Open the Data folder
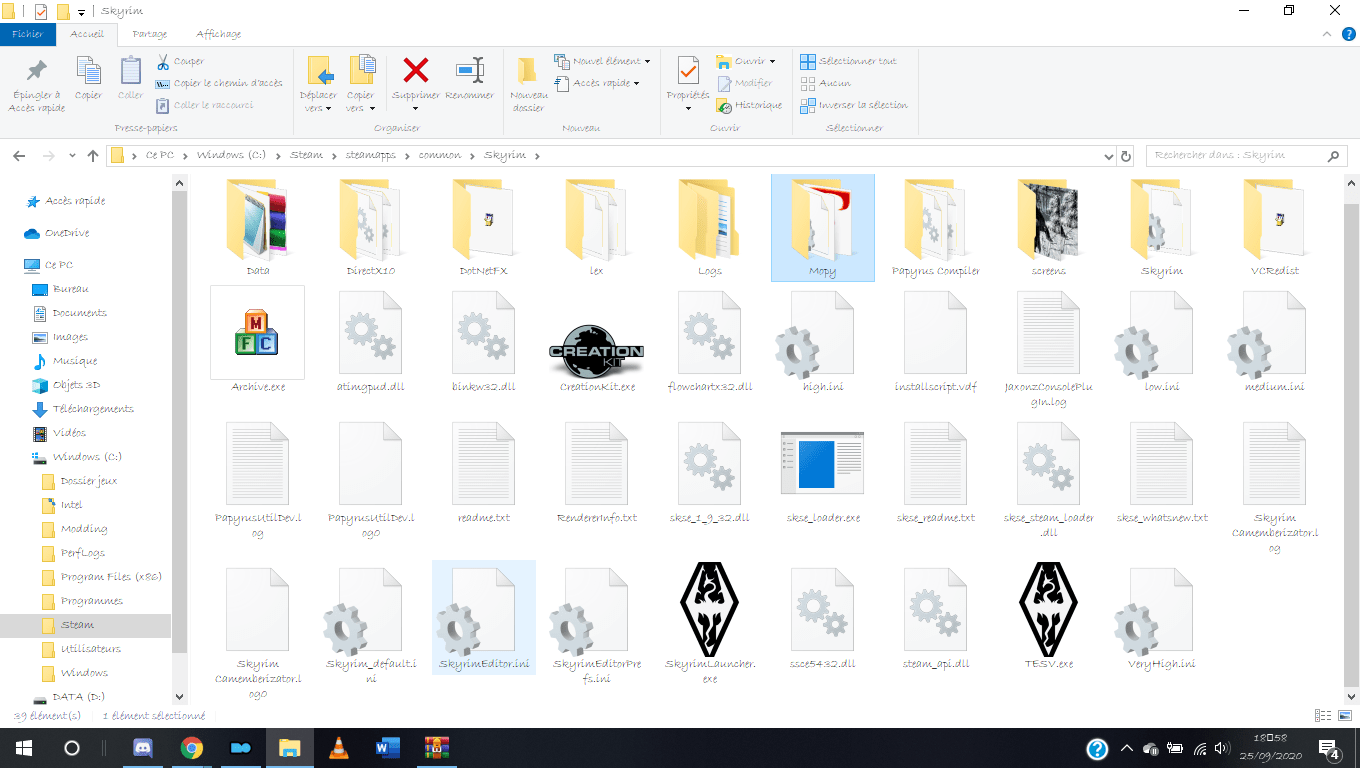The width and height of the screenshot is (1360, 768). [x=257, y=227]
